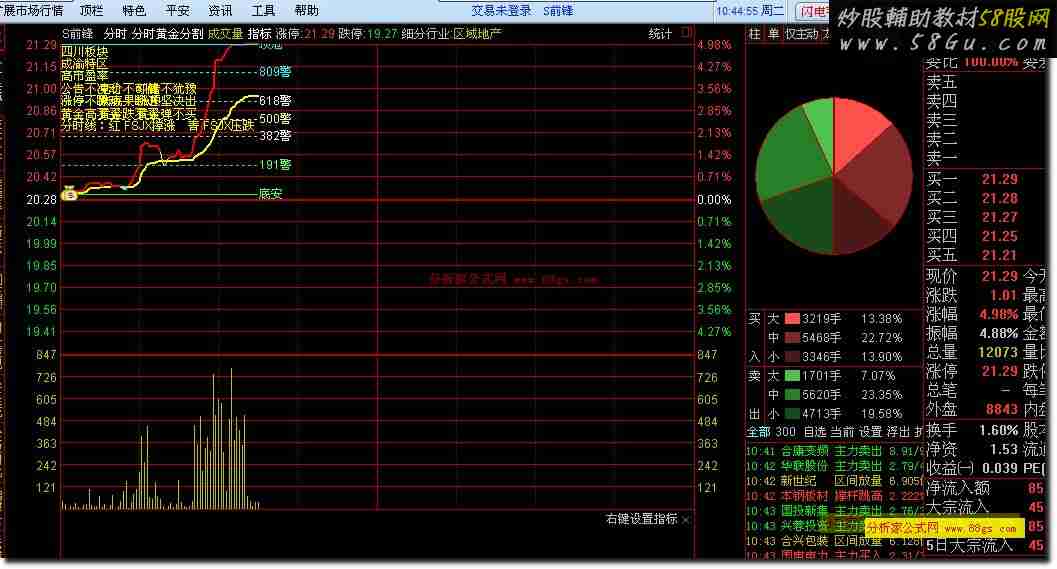Open the 帮助 menu
Image resolution: width=1057 pixels, height=569 pixels.
307,10
